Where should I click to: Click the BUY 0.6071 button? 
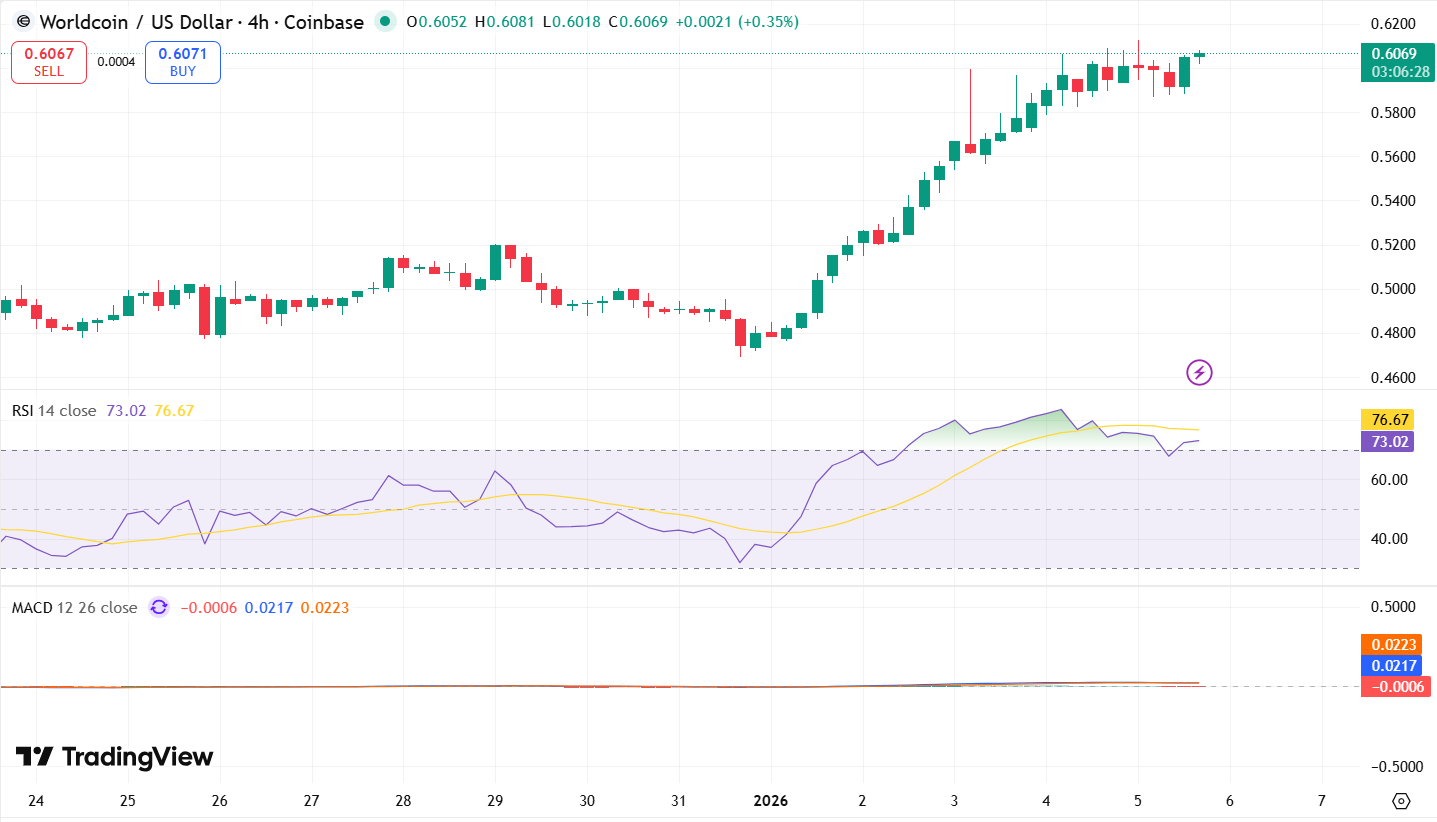(182, 61)
